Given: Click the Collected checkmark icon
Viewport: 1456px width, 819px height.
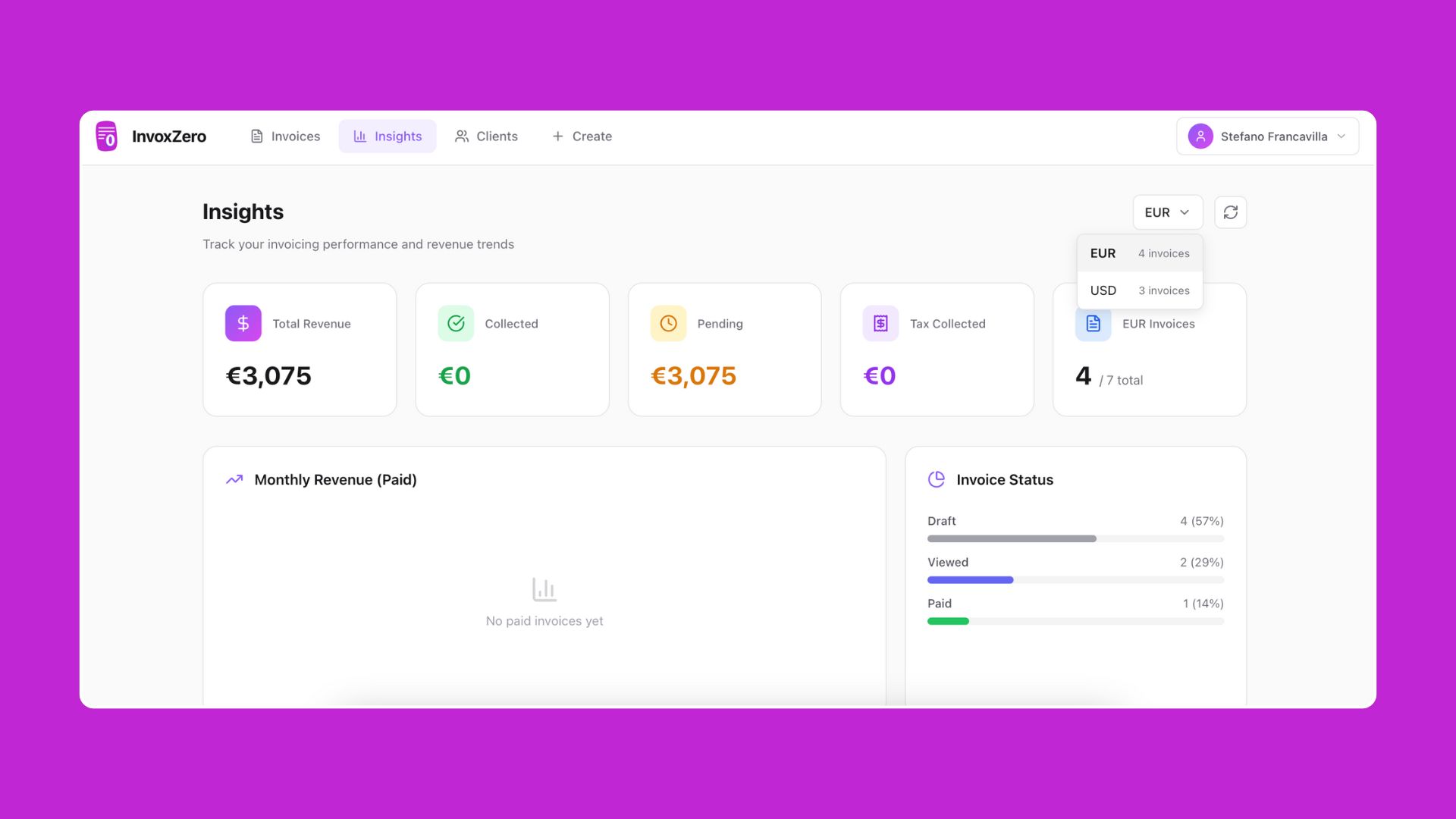Looking at the screenshot, I should pyautogui.click(x=456, y=324).
